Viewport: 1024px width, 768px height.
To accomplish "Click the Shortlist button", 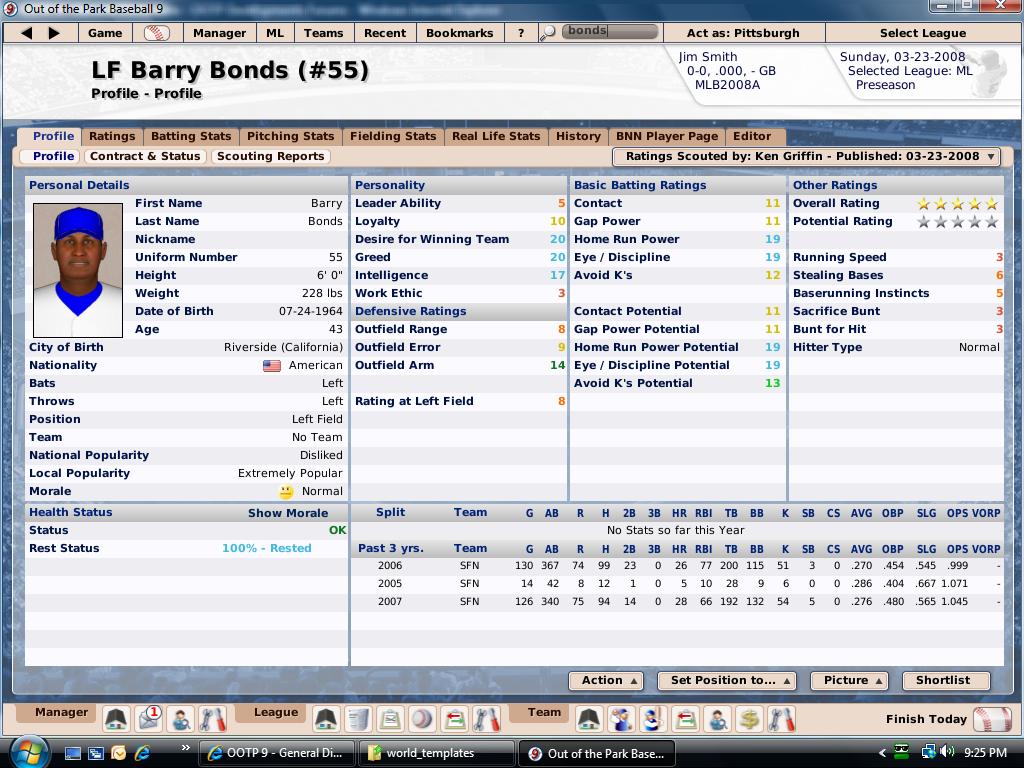I will (946, 680).
